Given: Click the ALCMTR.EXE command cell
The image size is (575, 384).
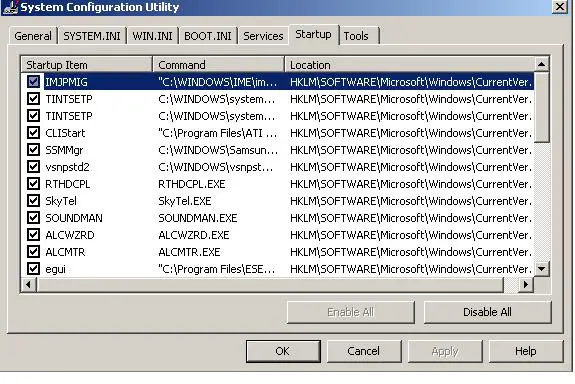Looking at the screenshot, I should tap(189, 252).
